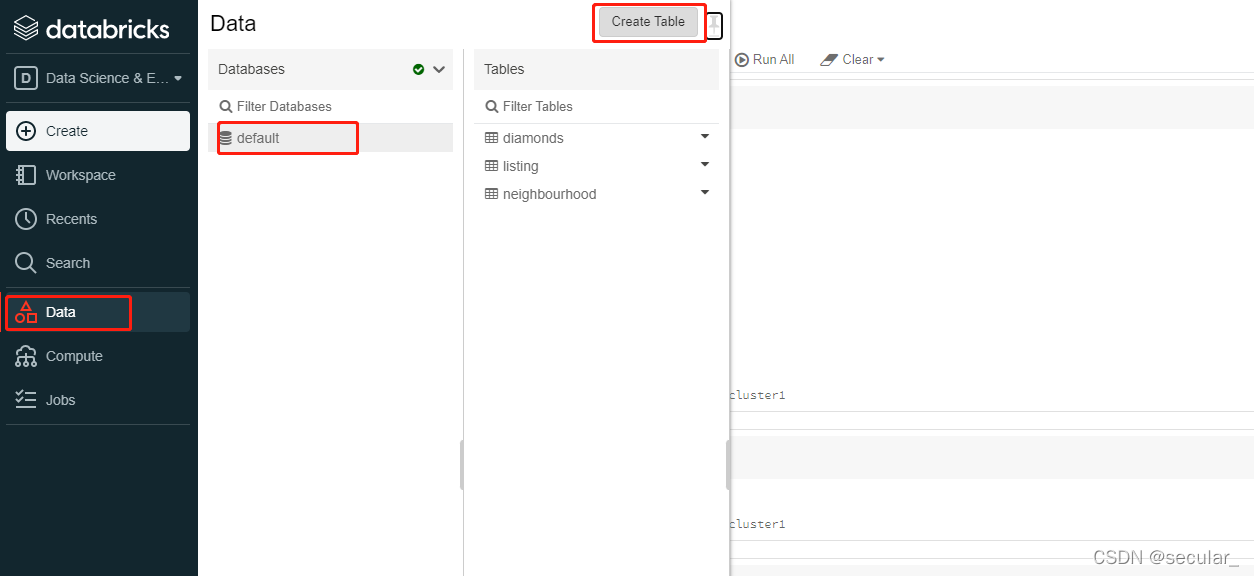This screenshot has height=576, width=1254.
Task: Click the Databases panel header
Action: coord(330,69)
